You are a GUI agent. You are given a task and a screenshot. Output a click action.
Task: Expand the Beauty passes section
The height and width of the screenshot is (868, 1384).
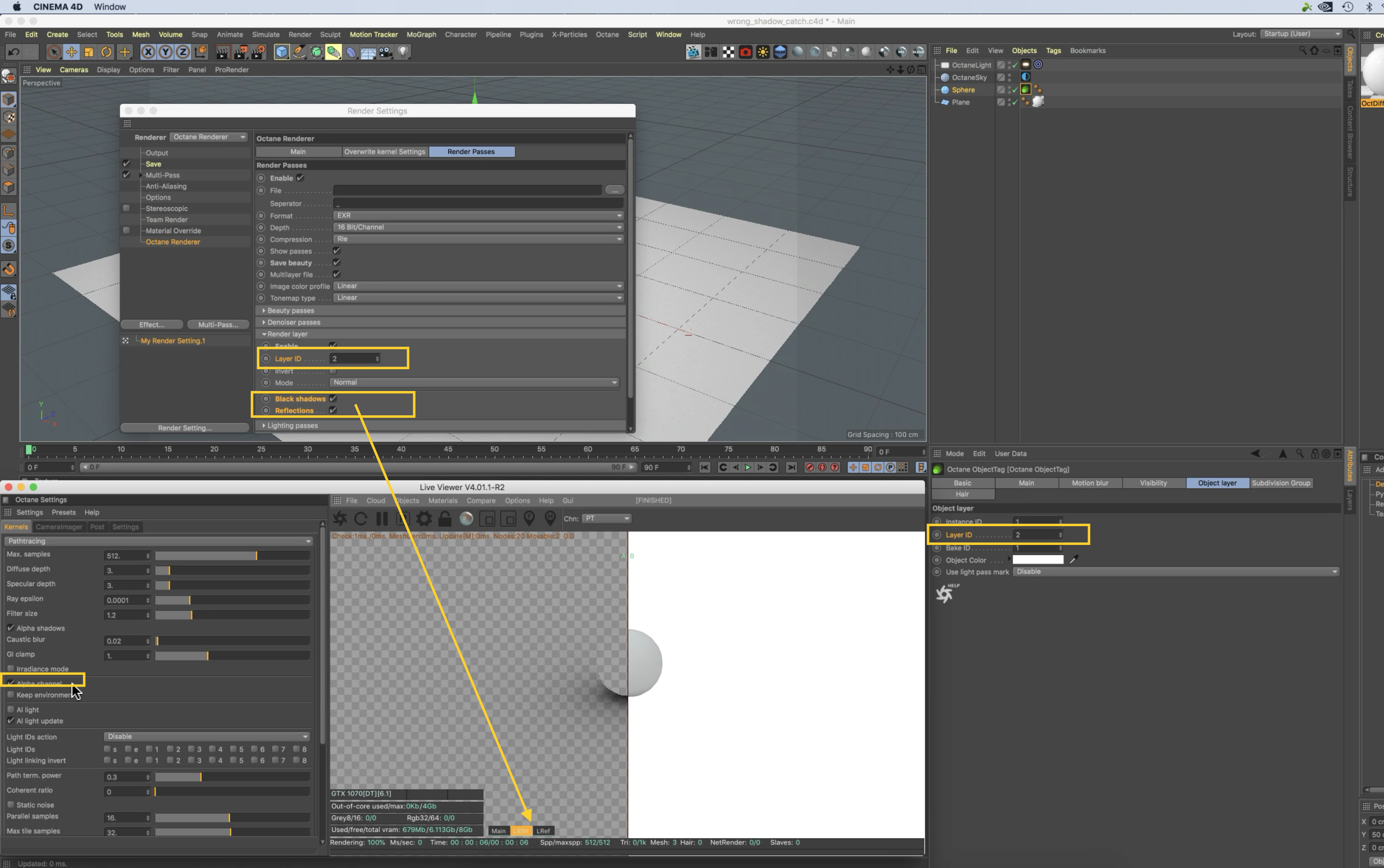(x=291, y=310)
